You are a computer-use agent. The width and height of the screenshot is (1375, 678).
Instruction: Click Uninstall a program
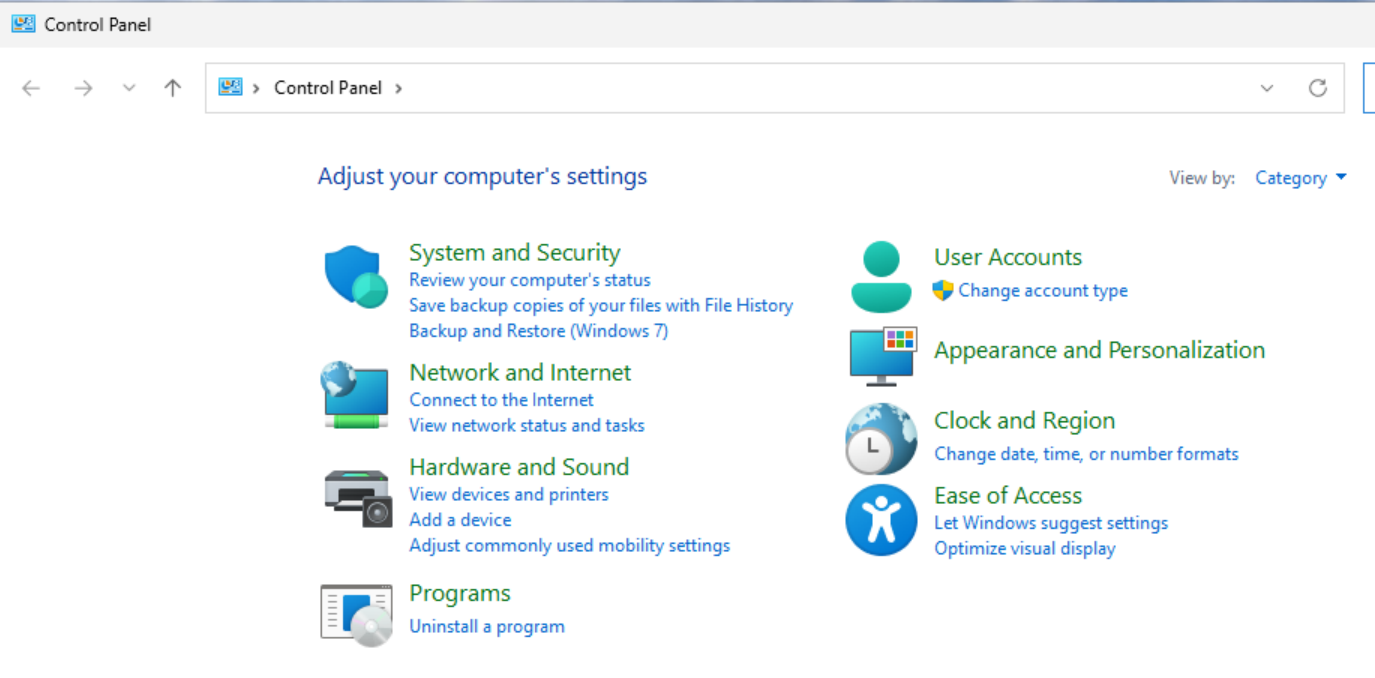pos(487,627)
